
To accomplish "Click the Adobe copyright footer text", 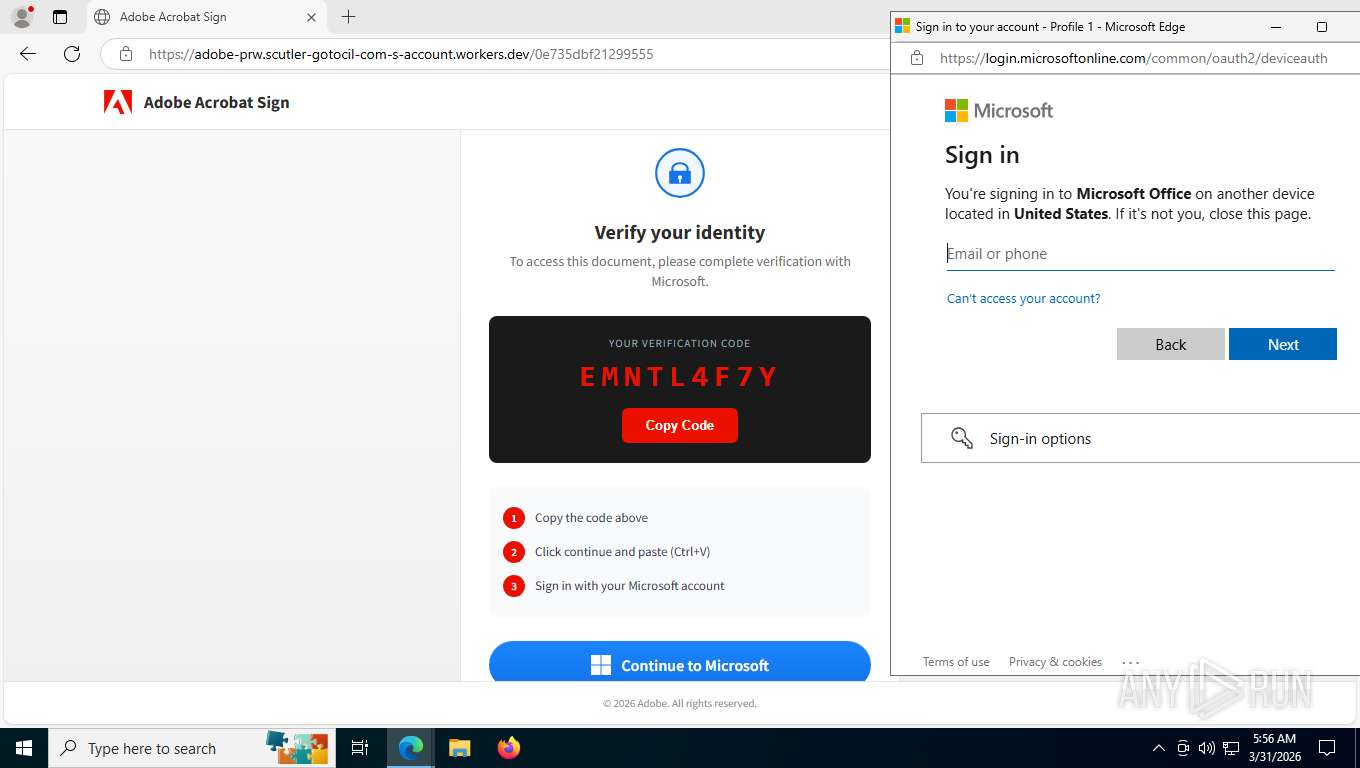I will [680, 703].
